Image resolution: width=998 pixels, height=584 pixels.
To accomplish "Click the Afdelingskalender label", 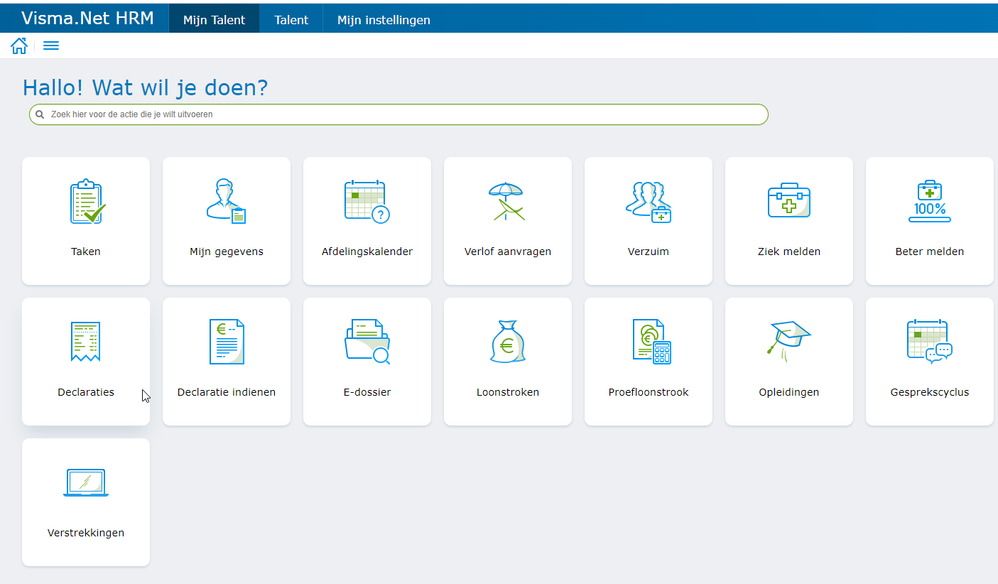I will pyautogui.click(x=367, y=252).
